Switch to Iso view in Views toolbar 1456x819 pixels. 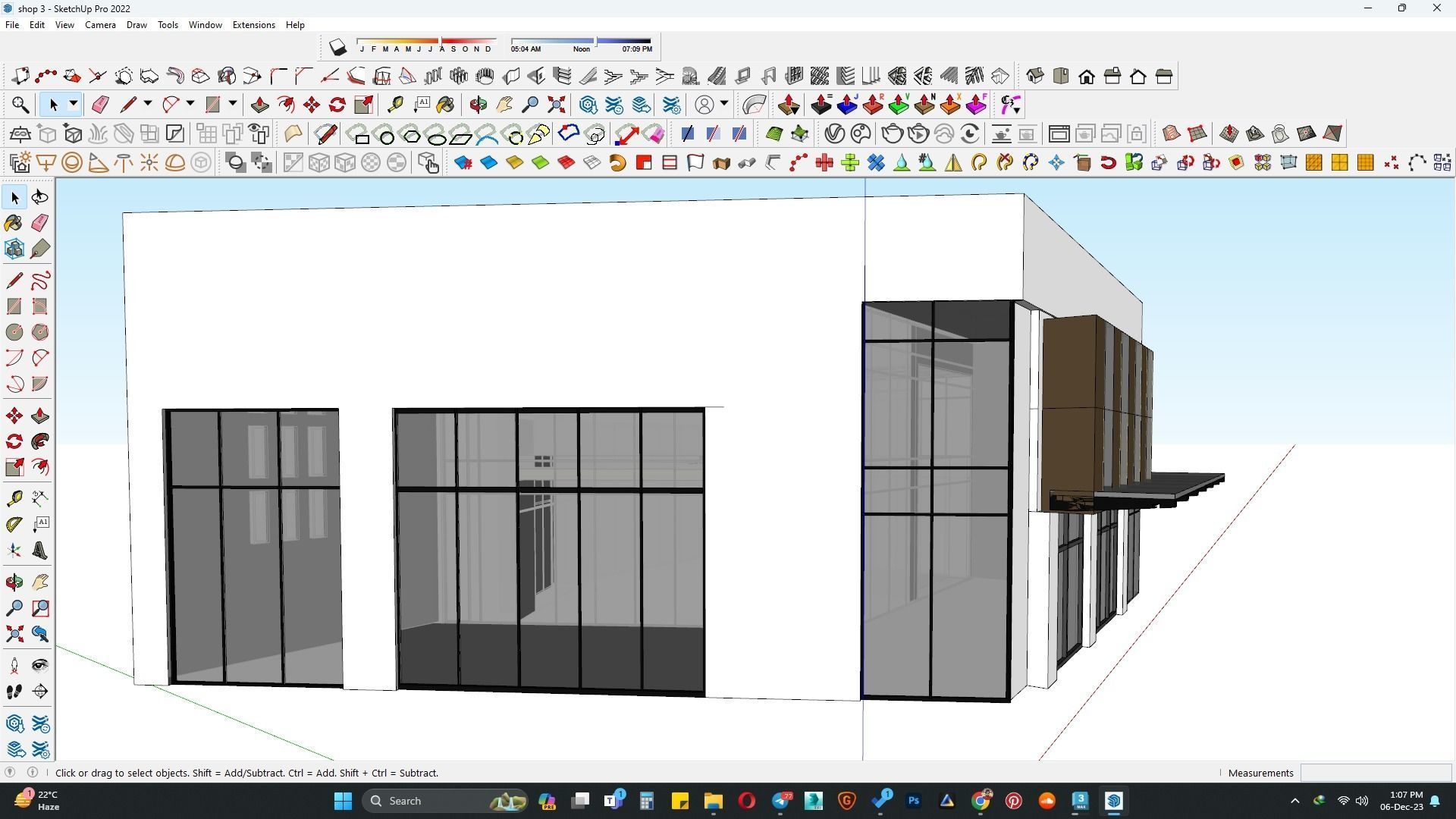[1035, 76]
